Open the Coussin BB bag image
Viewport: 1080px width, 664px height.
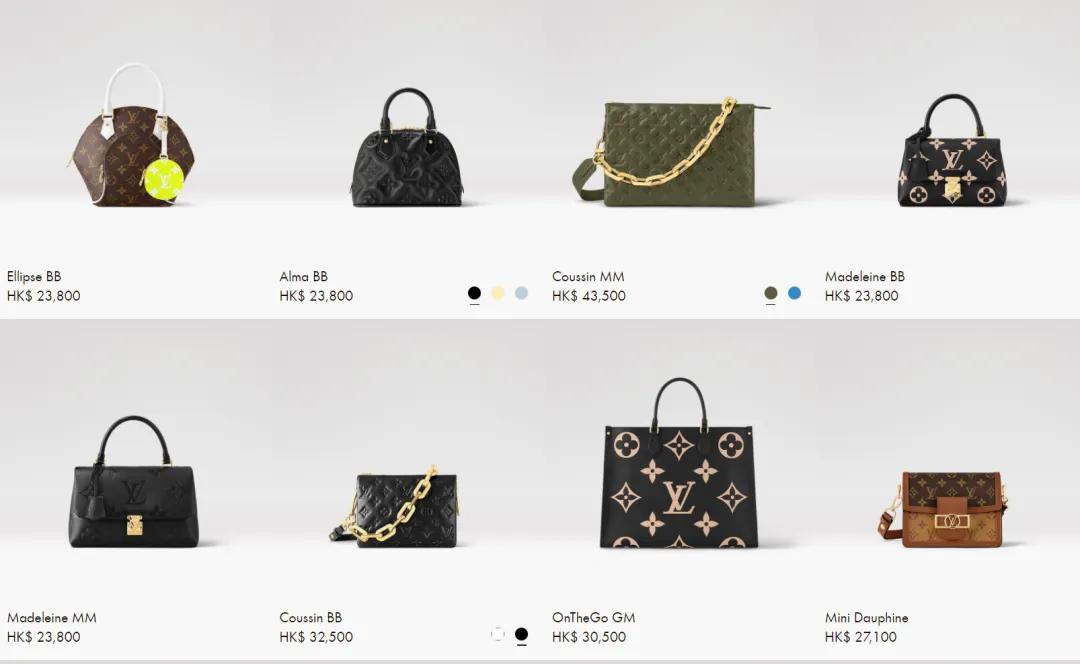pyautogui.click(x=395, y=506)
